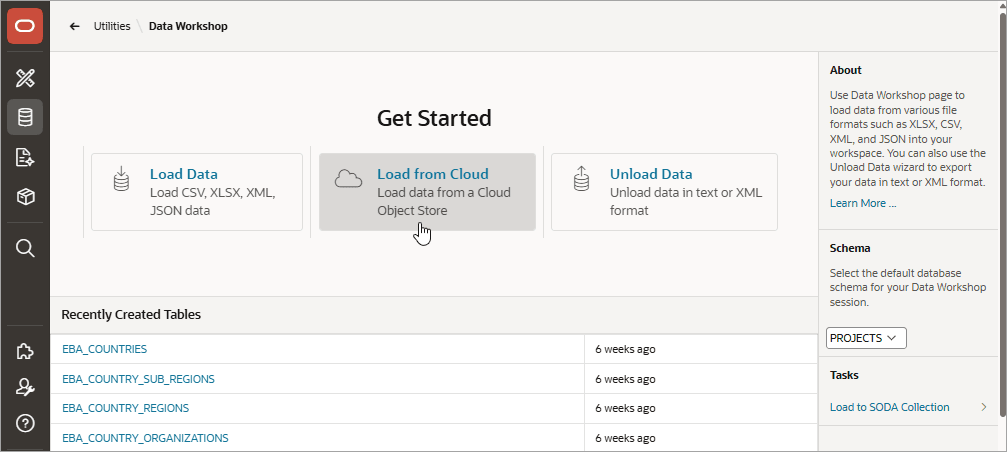Open the EBA_COUNTRY_ORGANIZATIONS table
Image resolution: width=1007 pixels, height=452 pixels.
tap(145, 438)
